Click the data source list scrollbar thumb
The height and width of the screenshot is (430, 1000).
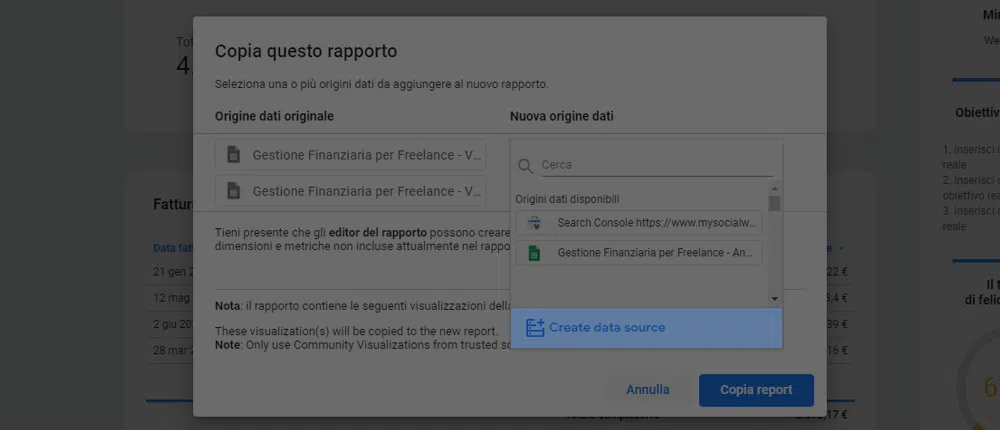tap(774, 203)
